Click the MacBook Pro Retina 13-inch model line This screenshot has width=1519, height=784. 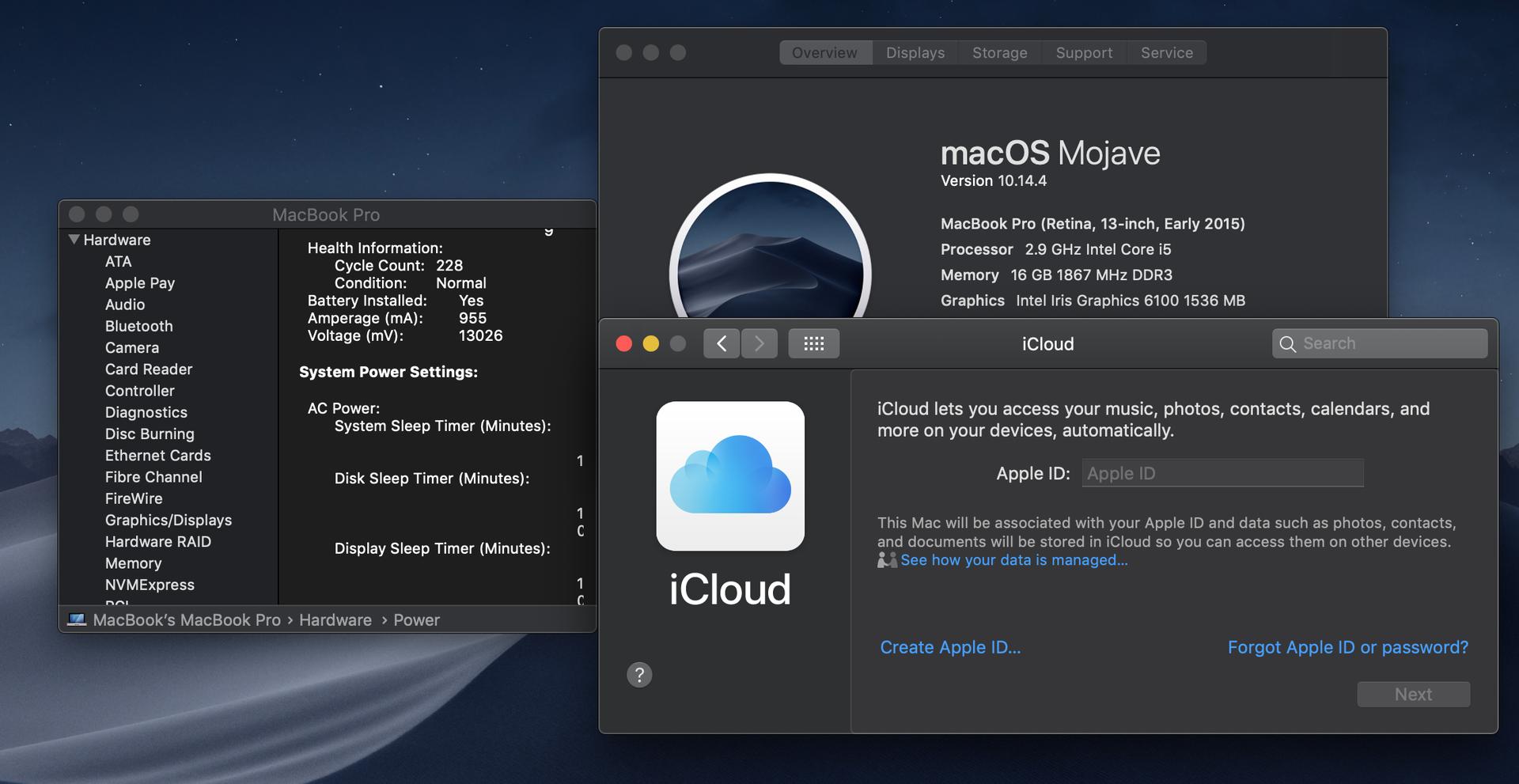pyautogui.click(x=1093, y=224)
